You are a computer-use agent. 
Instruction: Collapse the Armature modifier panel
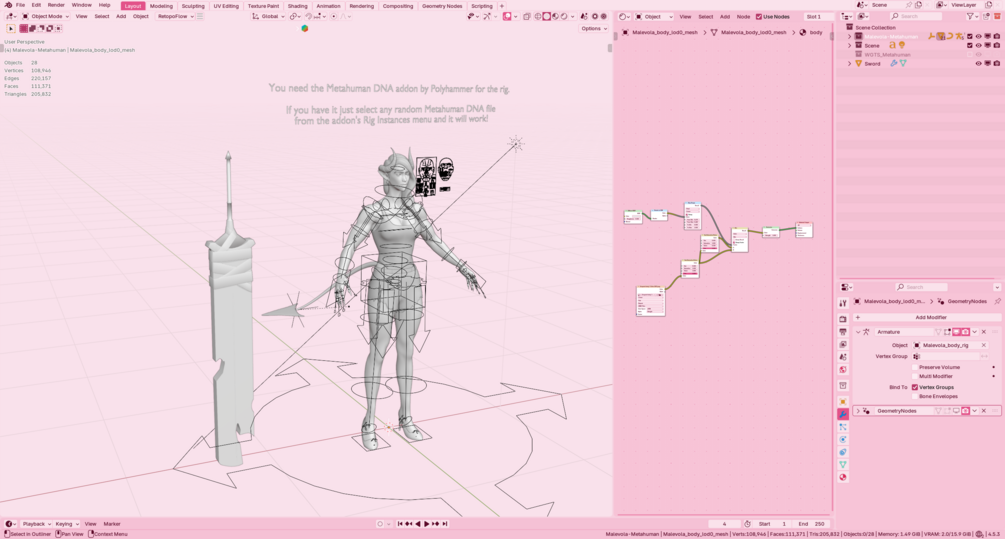pos(858,332)
